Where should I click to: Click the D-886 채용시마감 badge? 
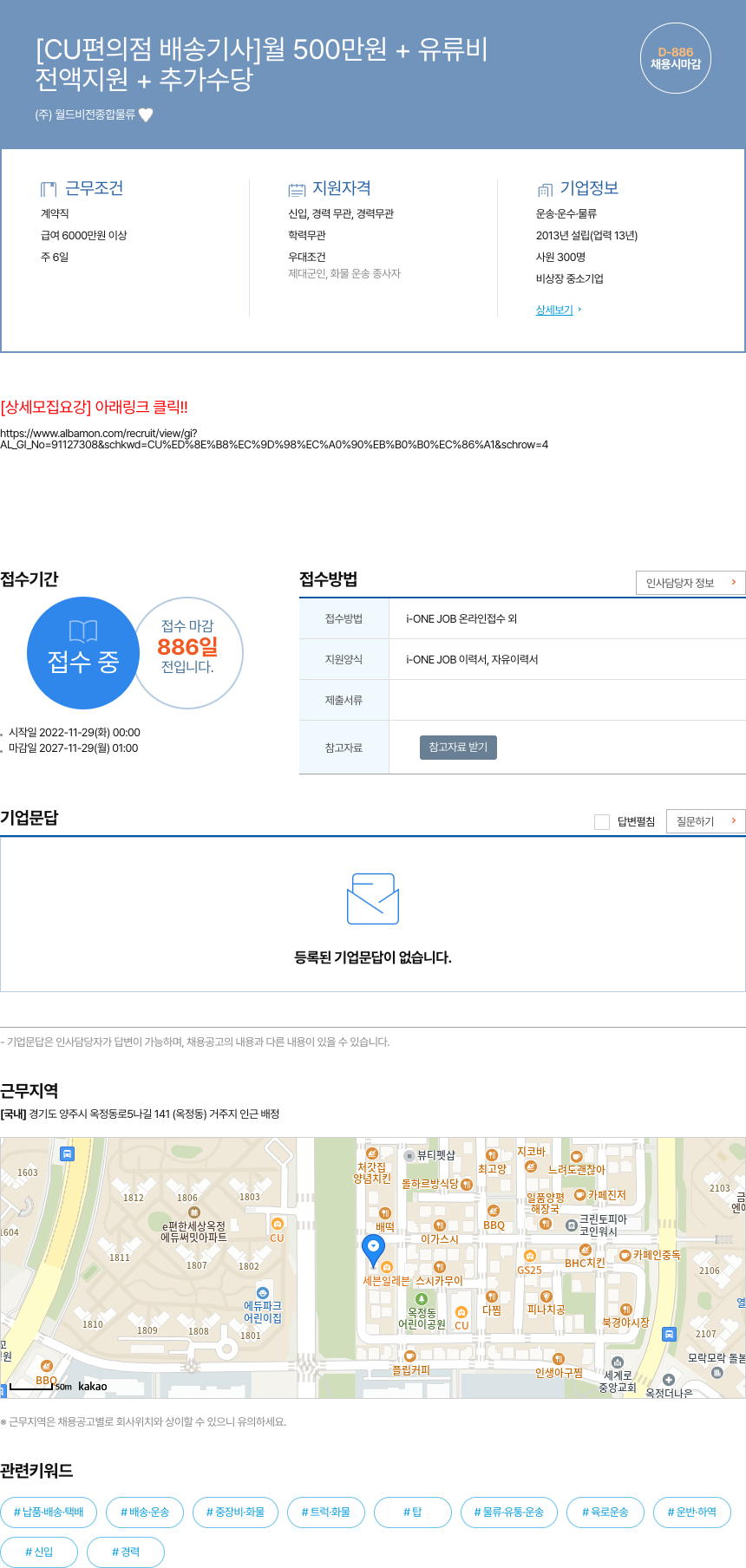point(676,58)
